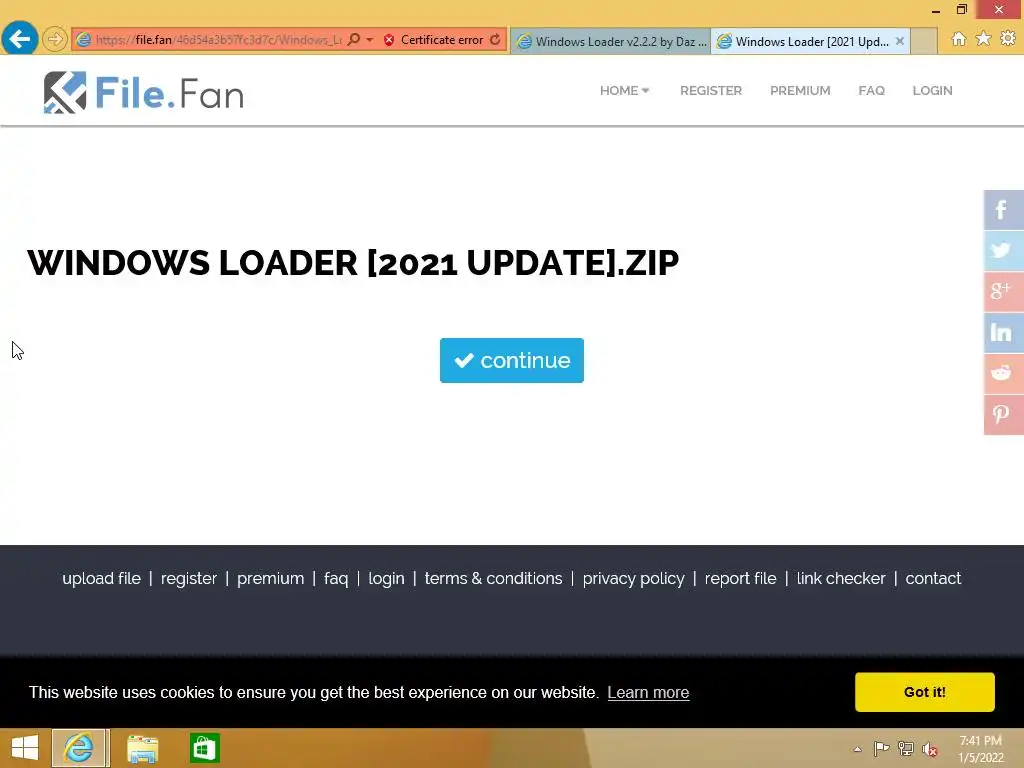Share on LinkedIn sidebar icon
The image size is (1024, 768).
[1003, 332]
